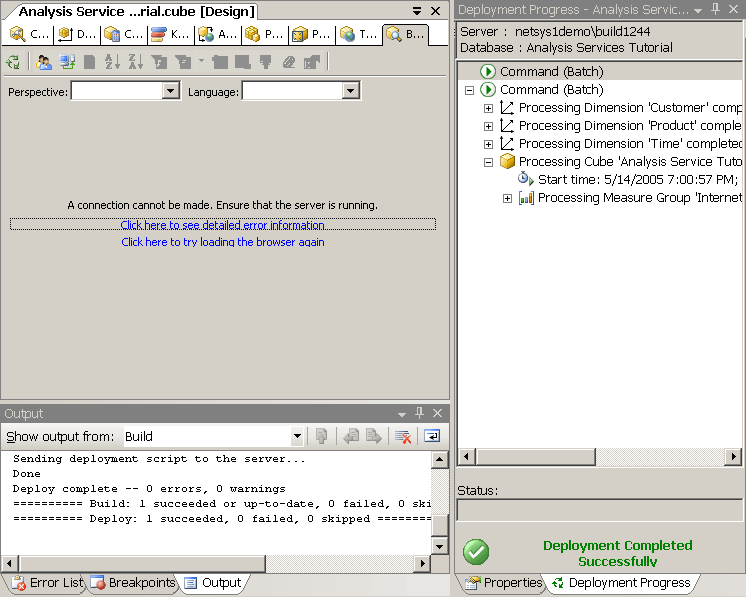Click the grayed paperclip link icon

tap(289, 62)
